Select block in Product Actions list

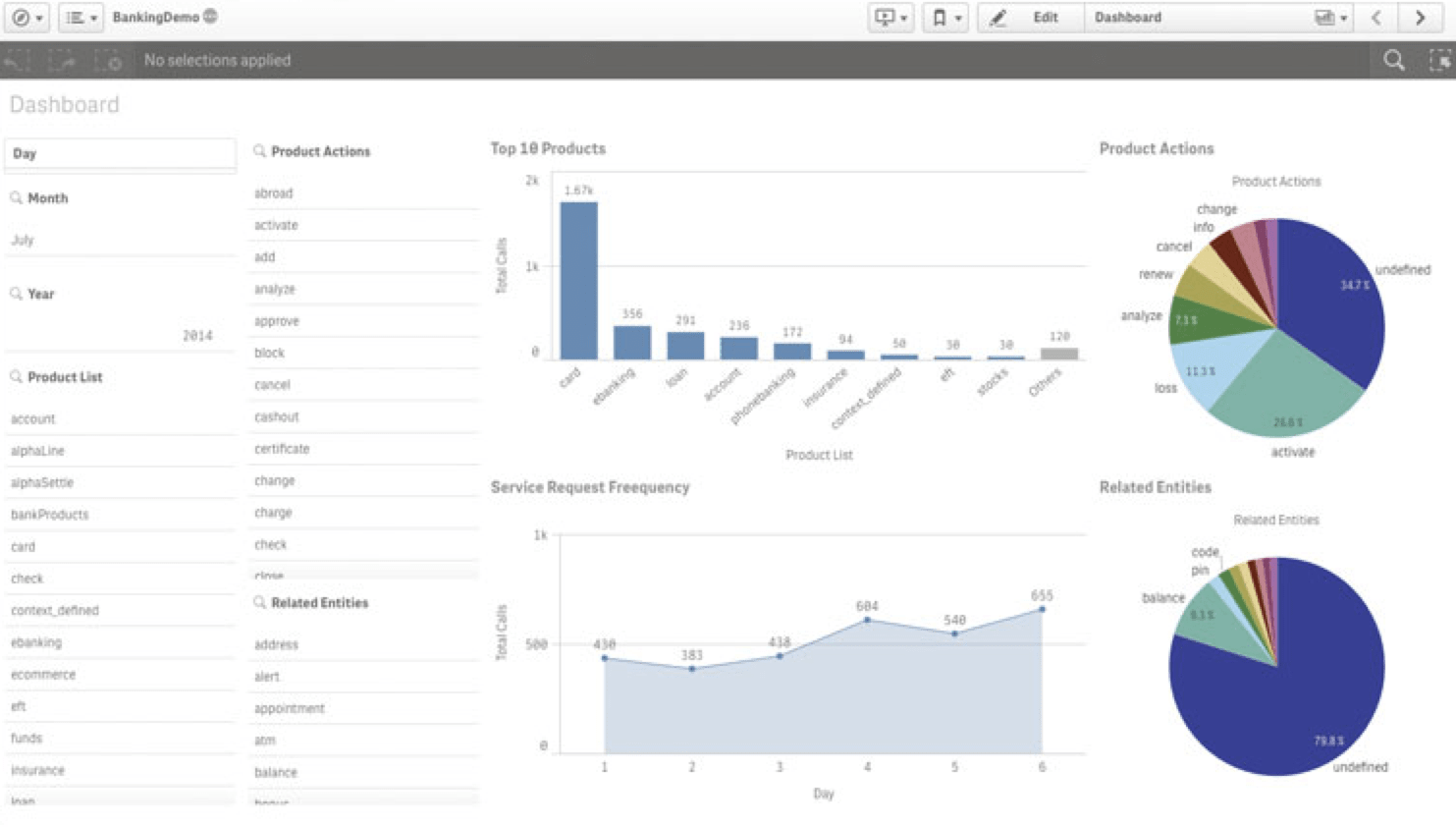[363, 353]
